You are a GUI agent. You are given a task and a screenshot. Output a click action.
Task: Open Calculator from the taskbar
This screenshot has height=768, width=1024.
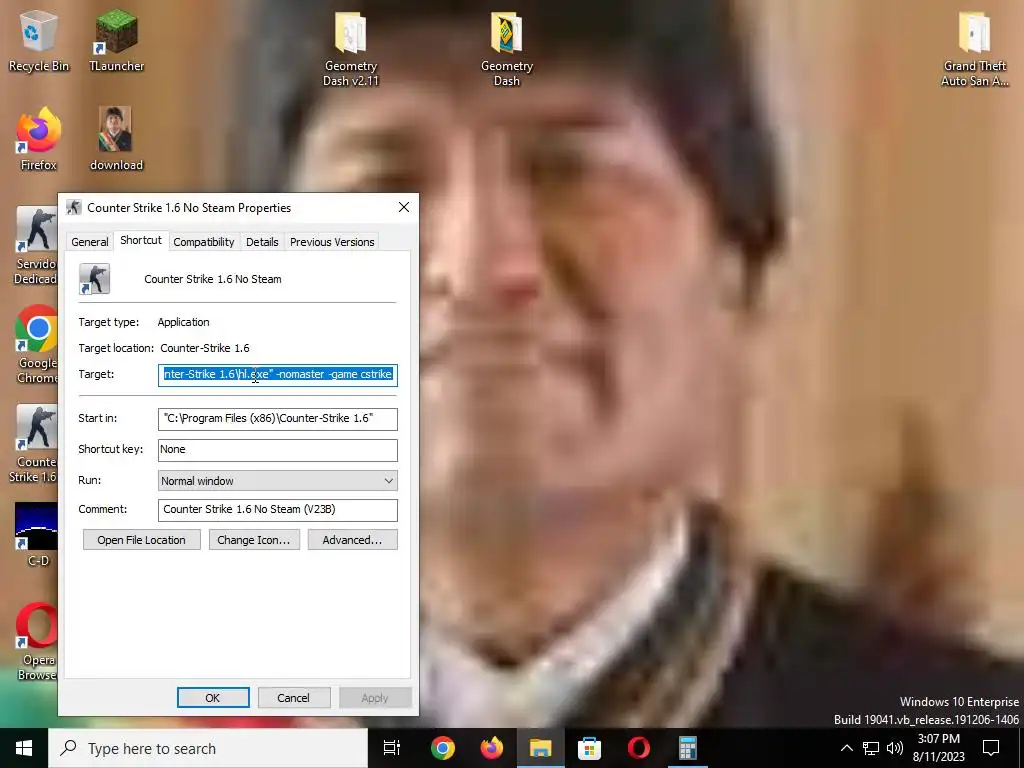coord(687,748)
